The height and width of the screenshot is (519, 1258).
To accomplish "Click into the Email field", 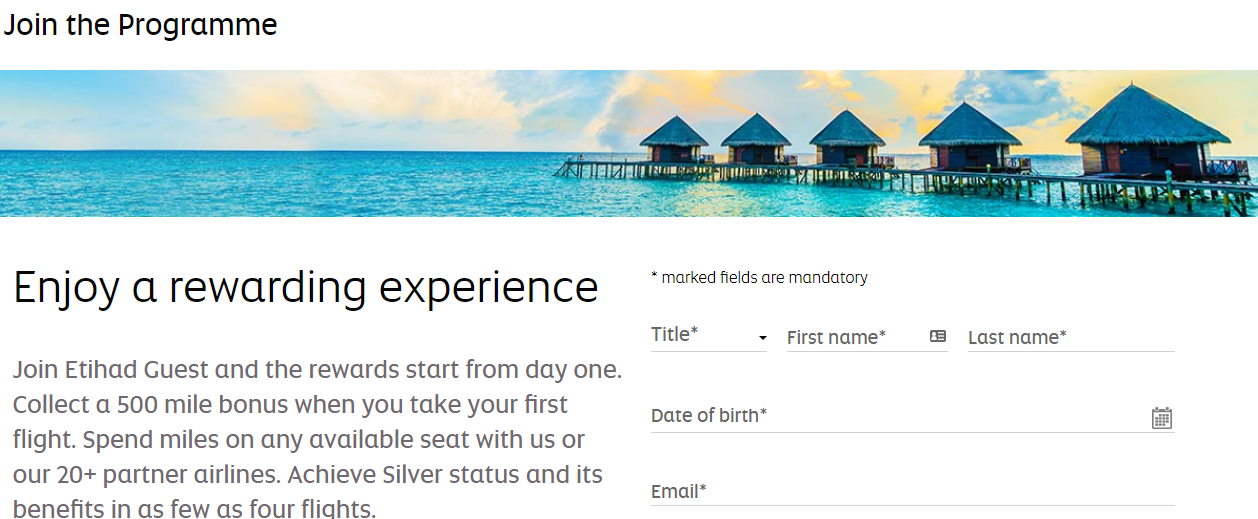I will pyautogui.click(x=912, y=491).
